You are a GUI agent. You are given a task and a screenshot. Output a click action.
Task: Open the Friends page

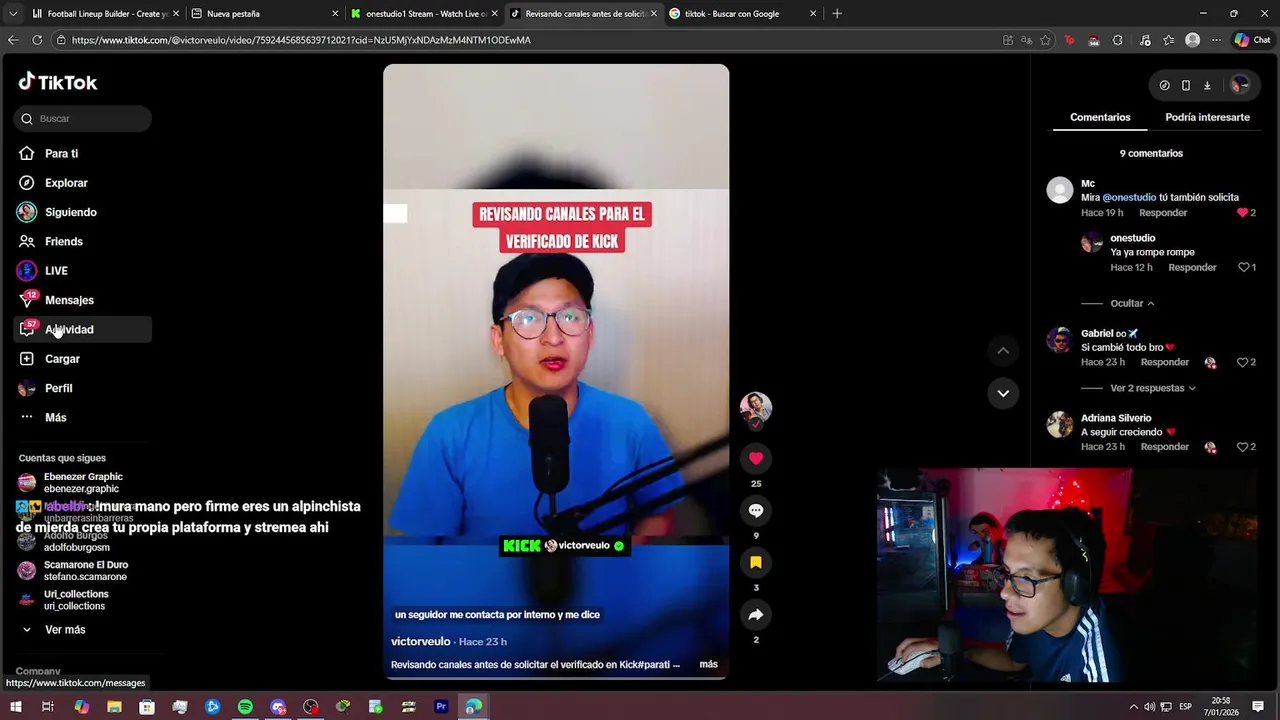(83, 241)
